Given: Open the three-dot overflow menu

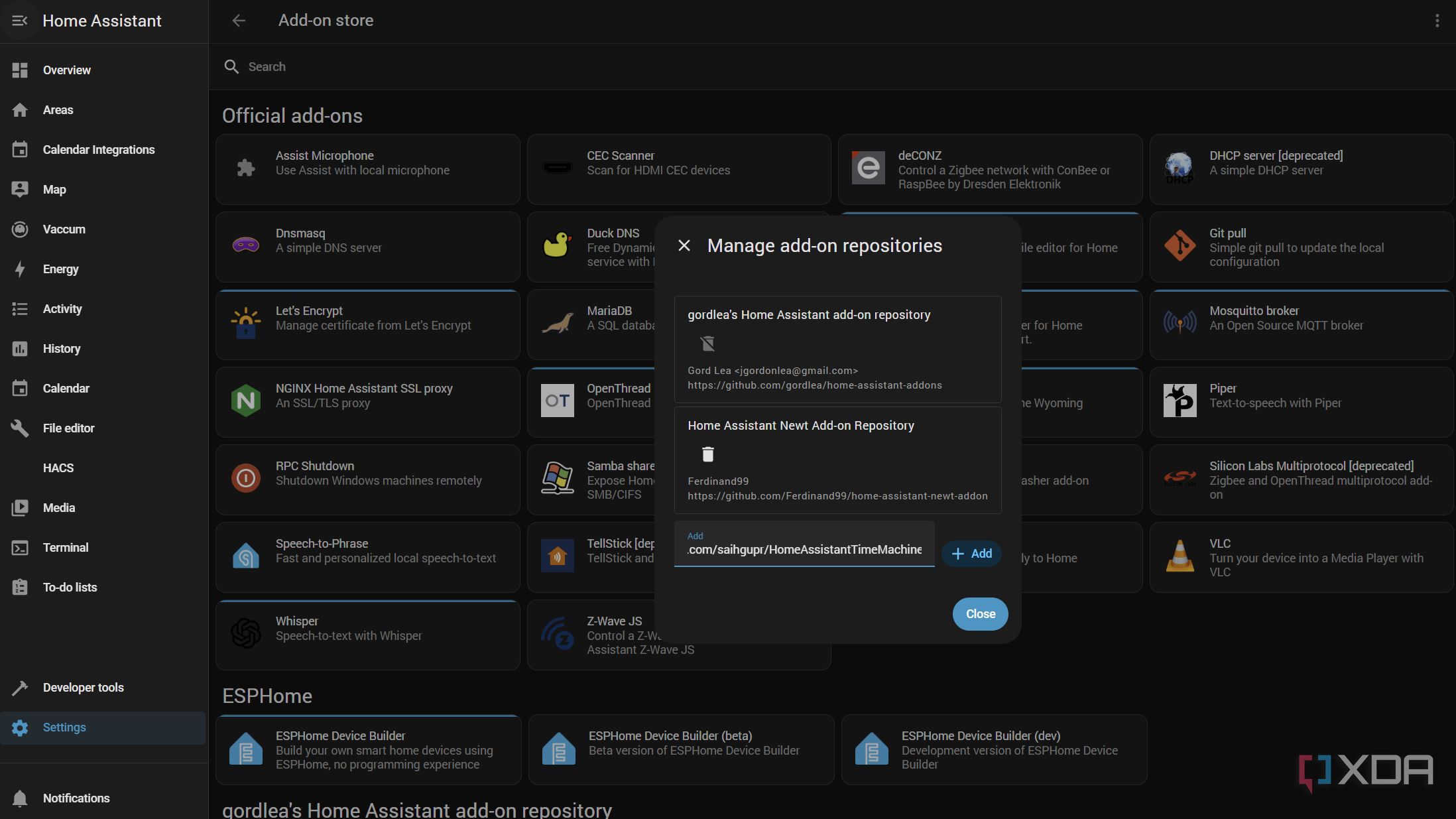Looking at the screenshot, I should [x=1437, y=21].
